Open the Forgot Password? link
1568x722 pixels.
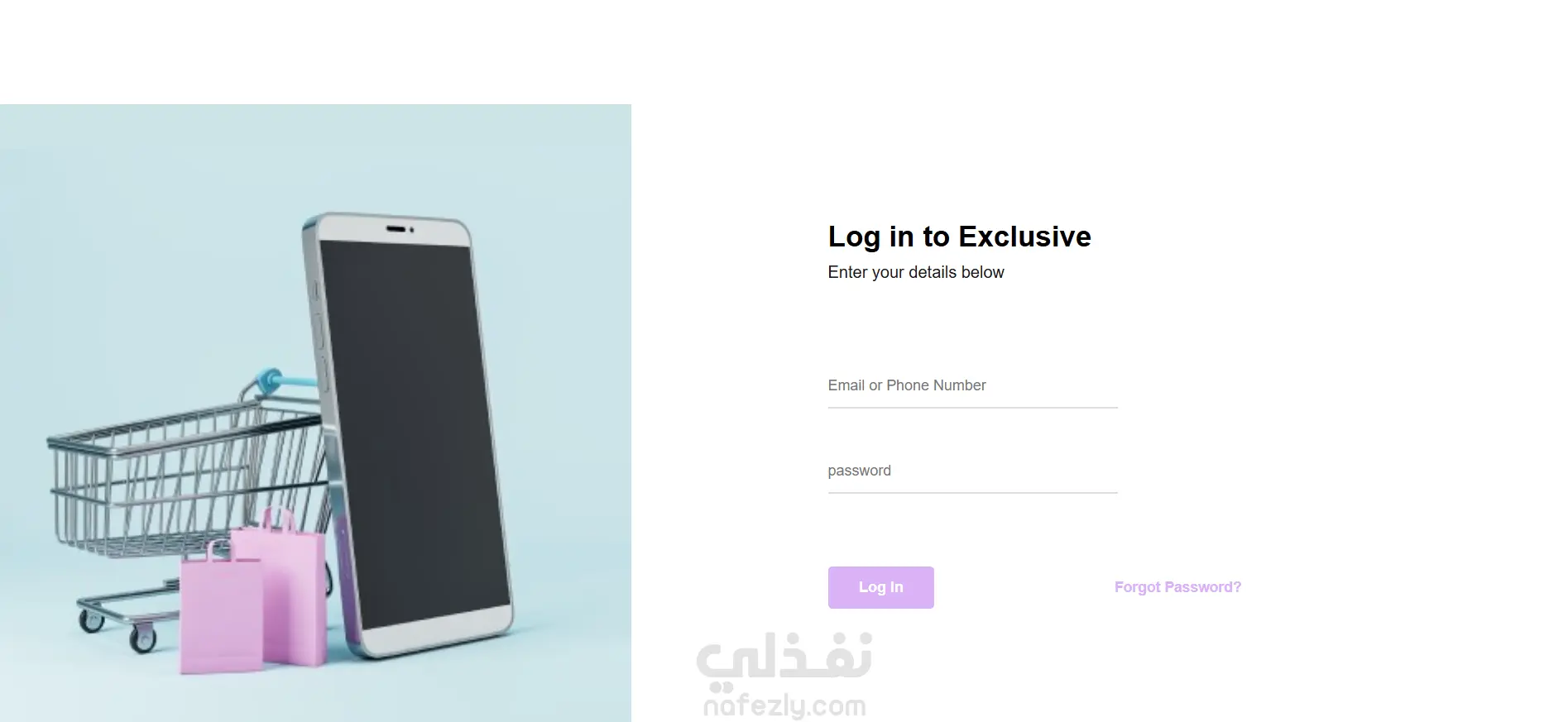[1177, 587]
